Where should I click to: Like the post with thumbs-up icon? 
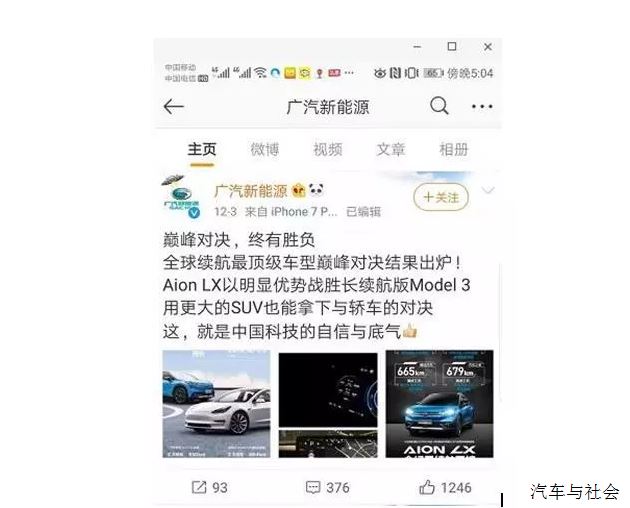coord(427,487)
